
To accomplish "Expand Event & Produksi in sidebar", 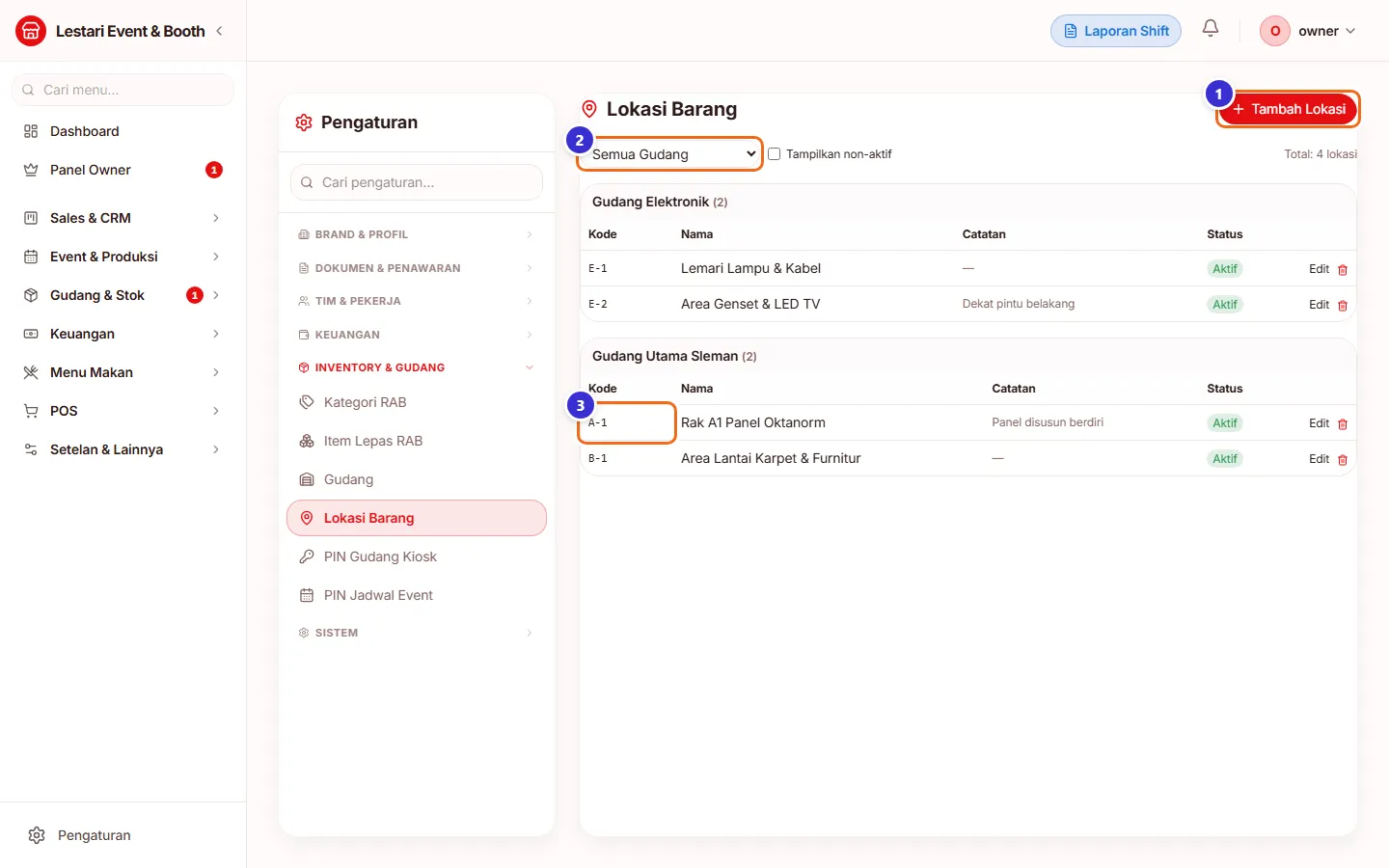I will click(x=123, y=257).
